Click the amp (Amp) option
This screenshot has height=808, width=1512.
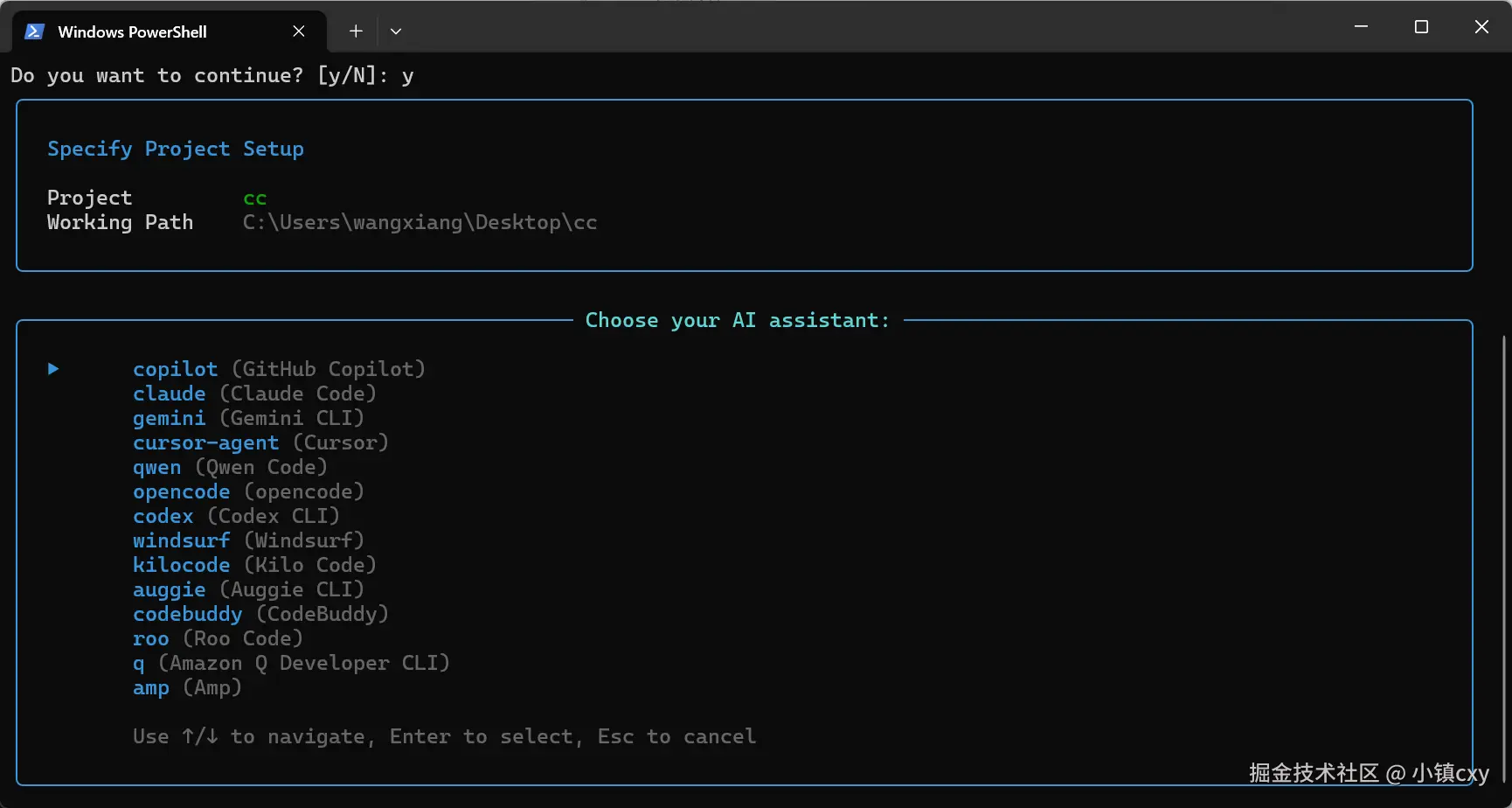(186, 687)
